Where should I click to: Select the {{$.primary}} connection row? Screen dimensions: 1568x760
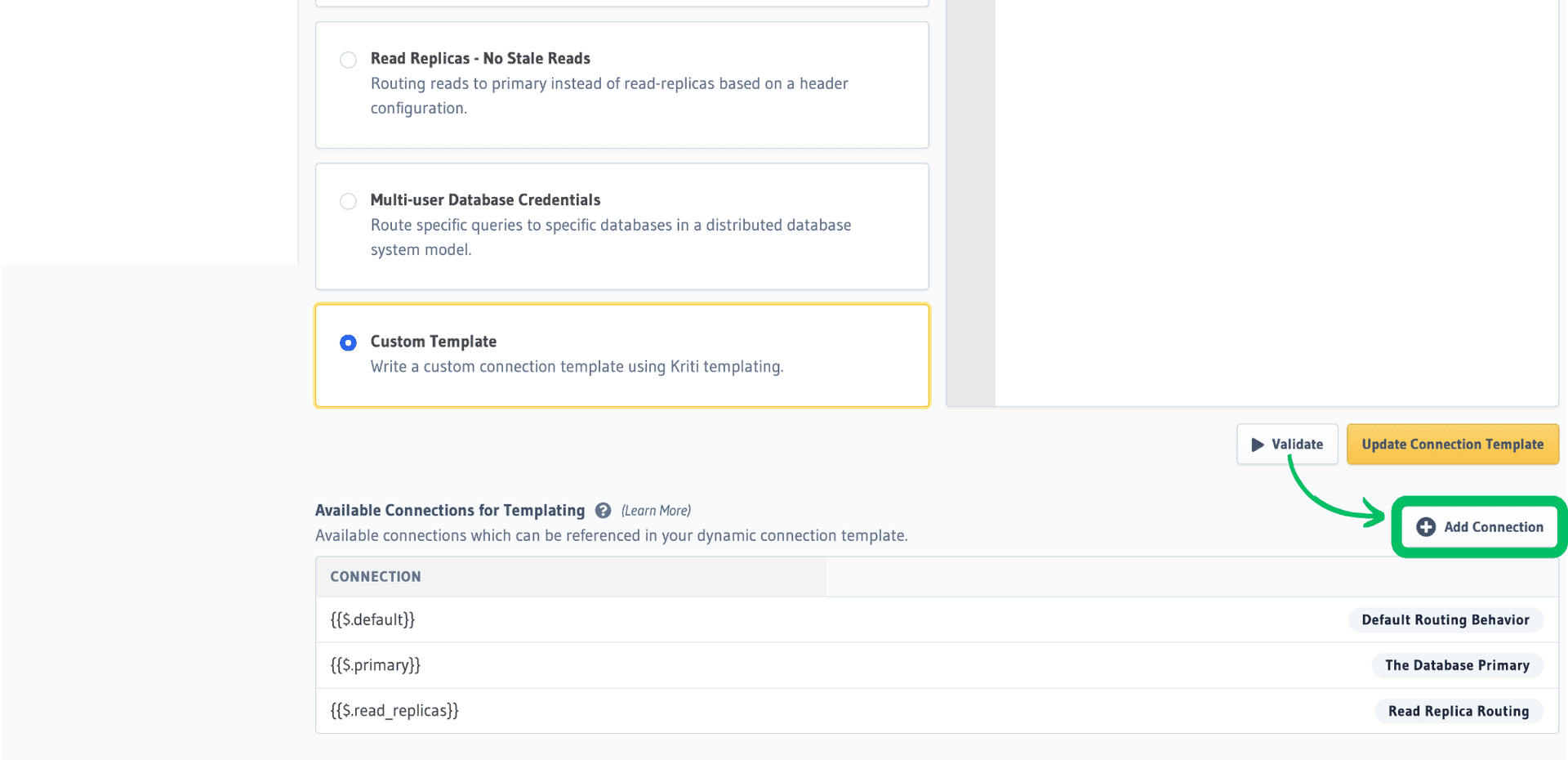point(375,665)
